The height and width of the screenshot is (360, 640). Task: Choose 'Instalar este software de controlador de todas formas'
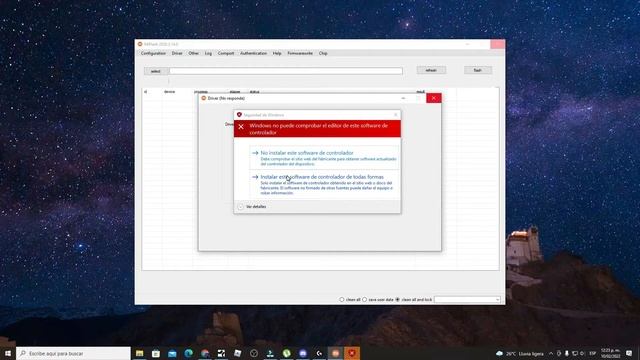(x=324, y=184)
